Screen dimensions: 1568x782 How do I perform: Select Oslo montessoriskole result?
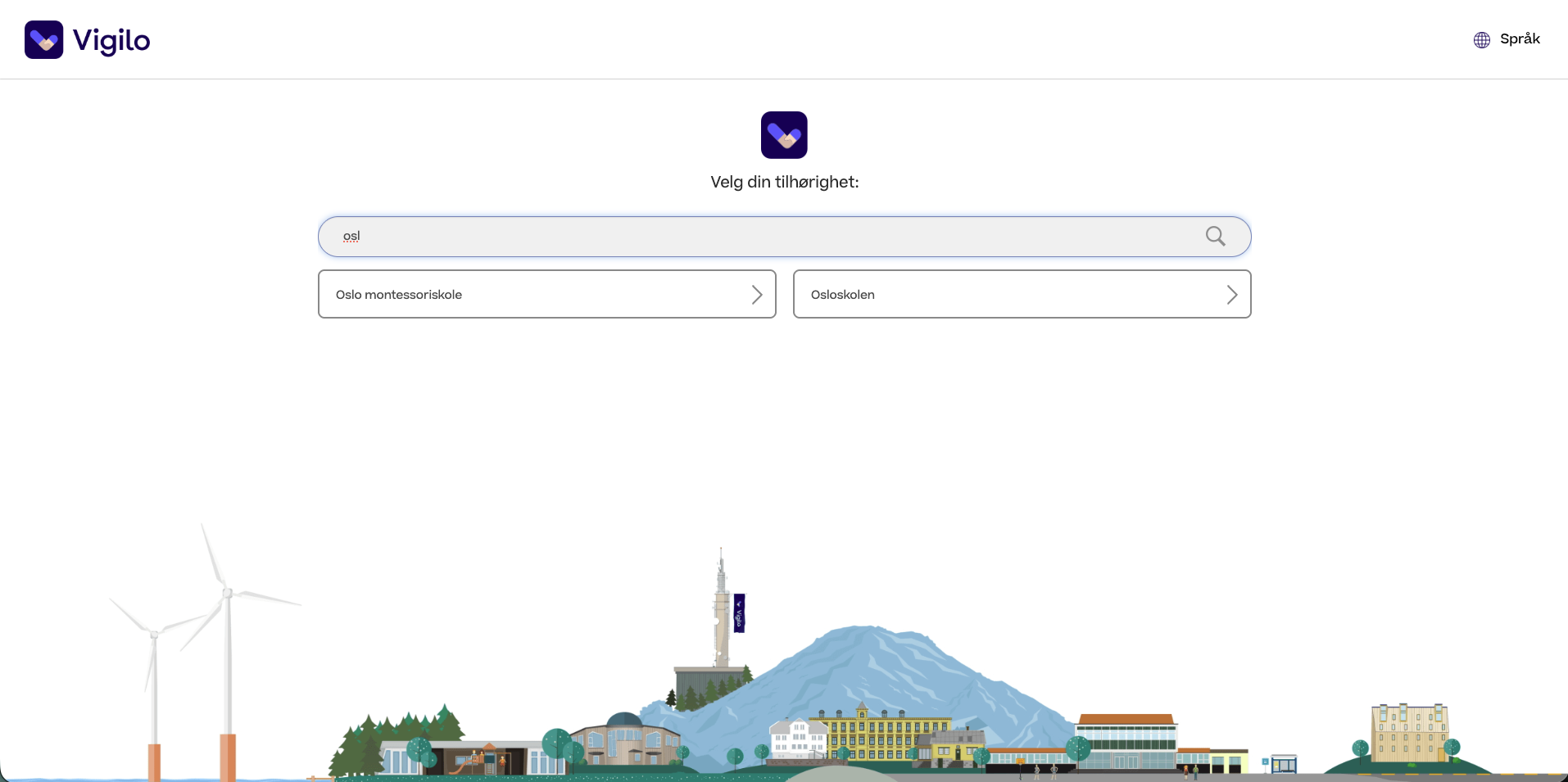point(547,294)
